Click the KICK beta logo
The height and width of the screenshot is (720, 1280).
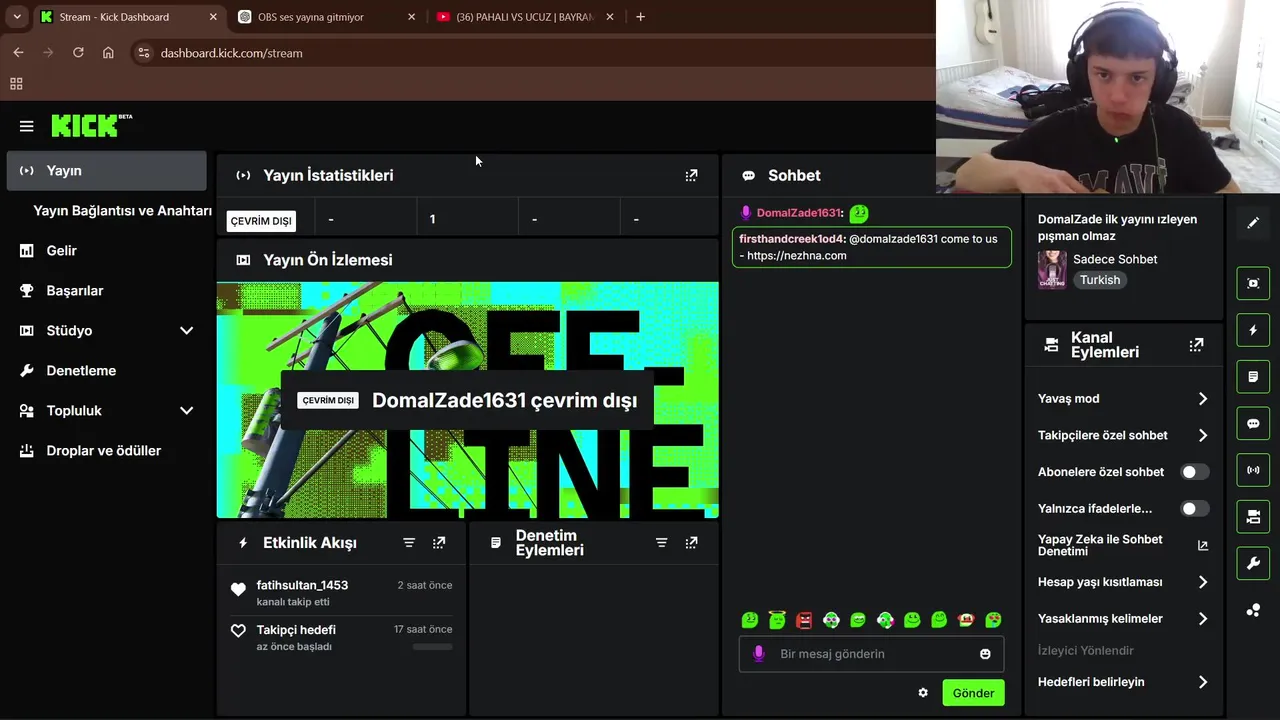[92, 125]
